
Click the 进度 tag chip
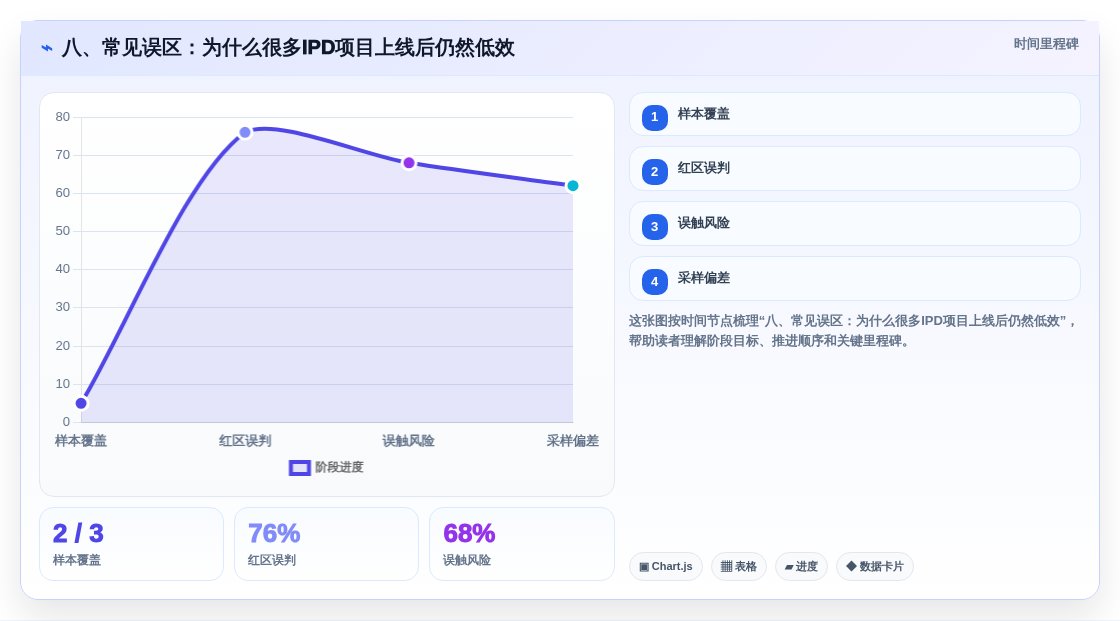801,567
